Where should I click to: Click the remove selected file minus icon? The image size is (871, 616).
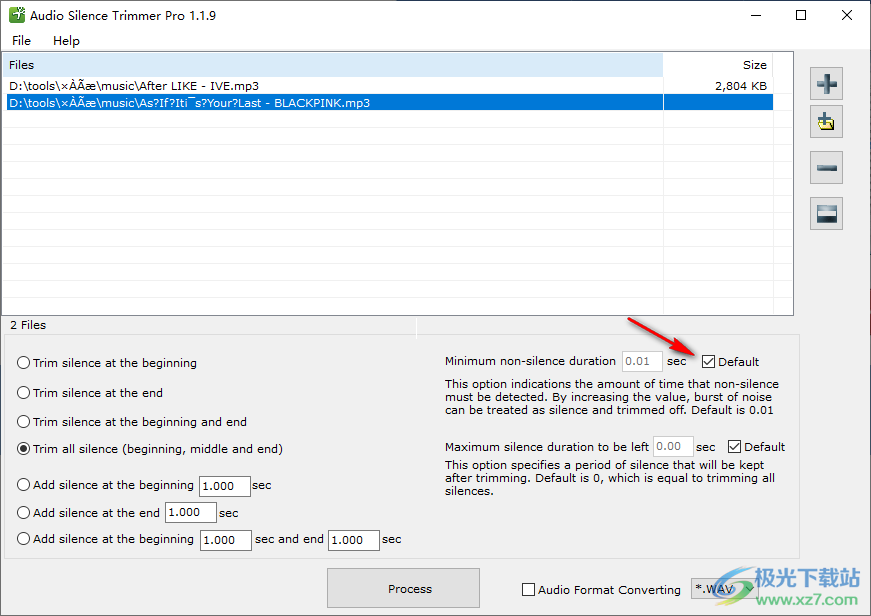click(827, 168)
